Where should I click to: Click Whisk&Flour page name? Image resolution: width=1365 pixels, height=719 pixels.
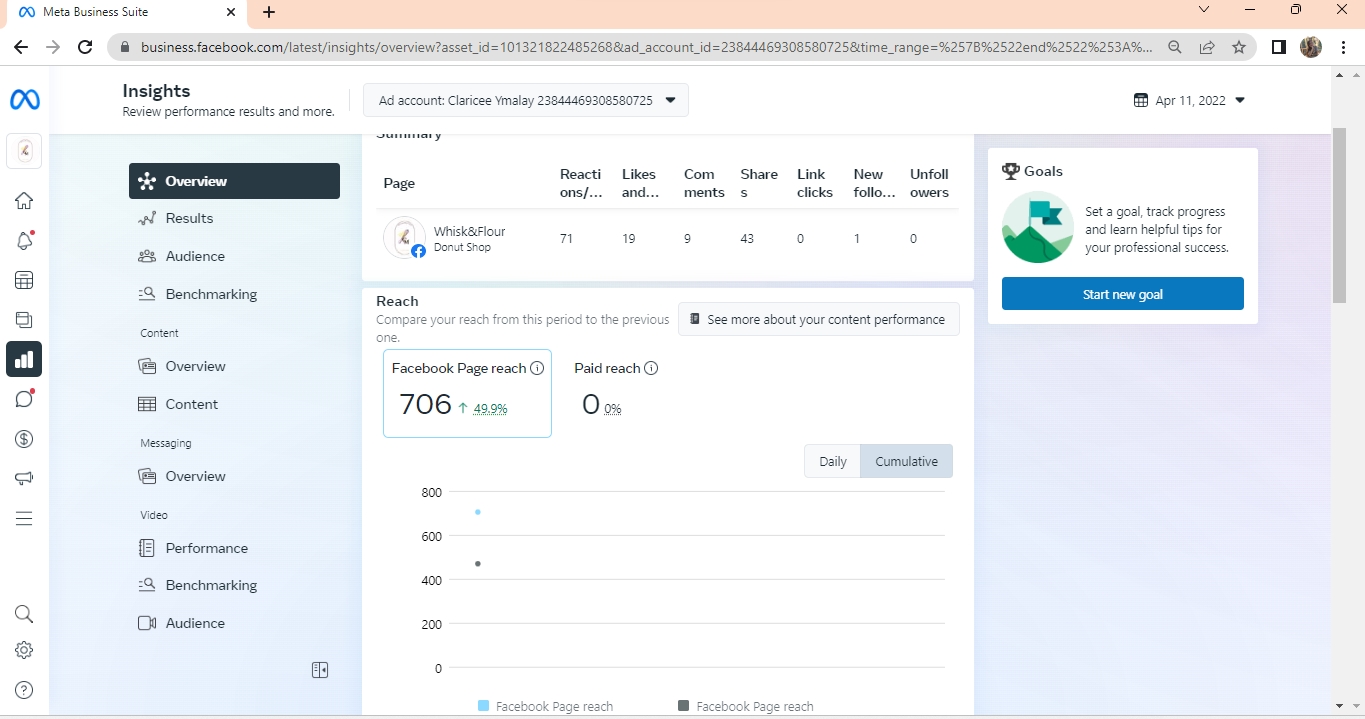pos(469,231)
